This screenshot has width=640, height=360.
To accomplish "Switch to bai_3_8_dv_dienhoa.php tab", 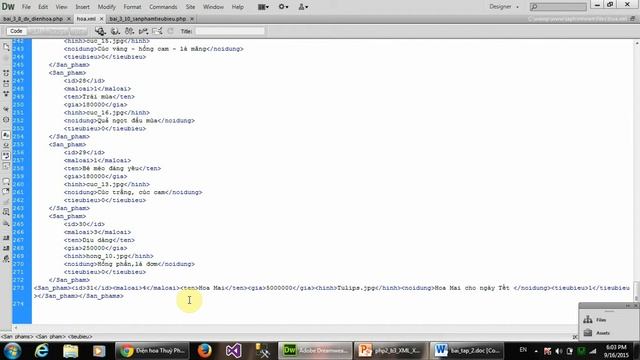I will (x=33, y=19).
